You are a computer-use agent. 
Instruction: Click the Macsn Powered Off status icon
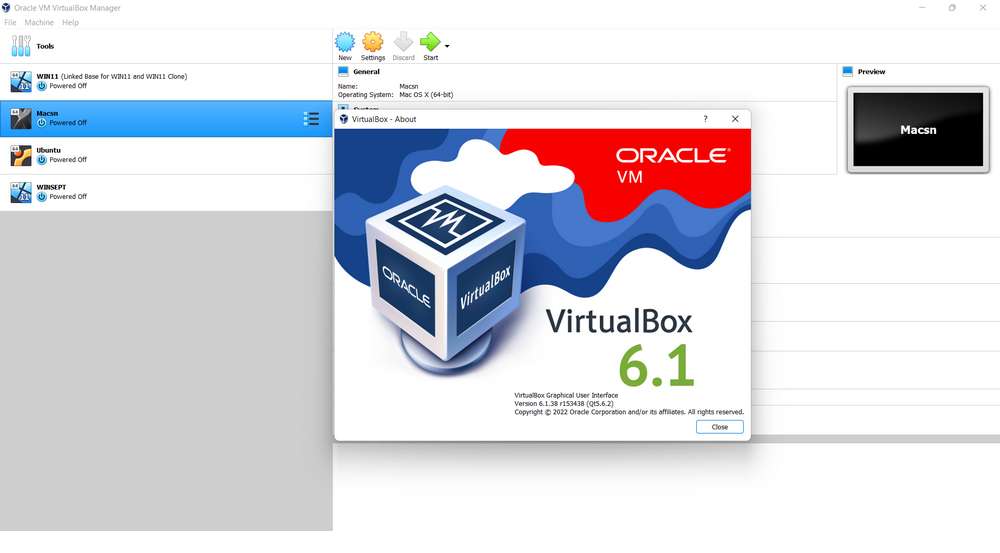(41, 122)
